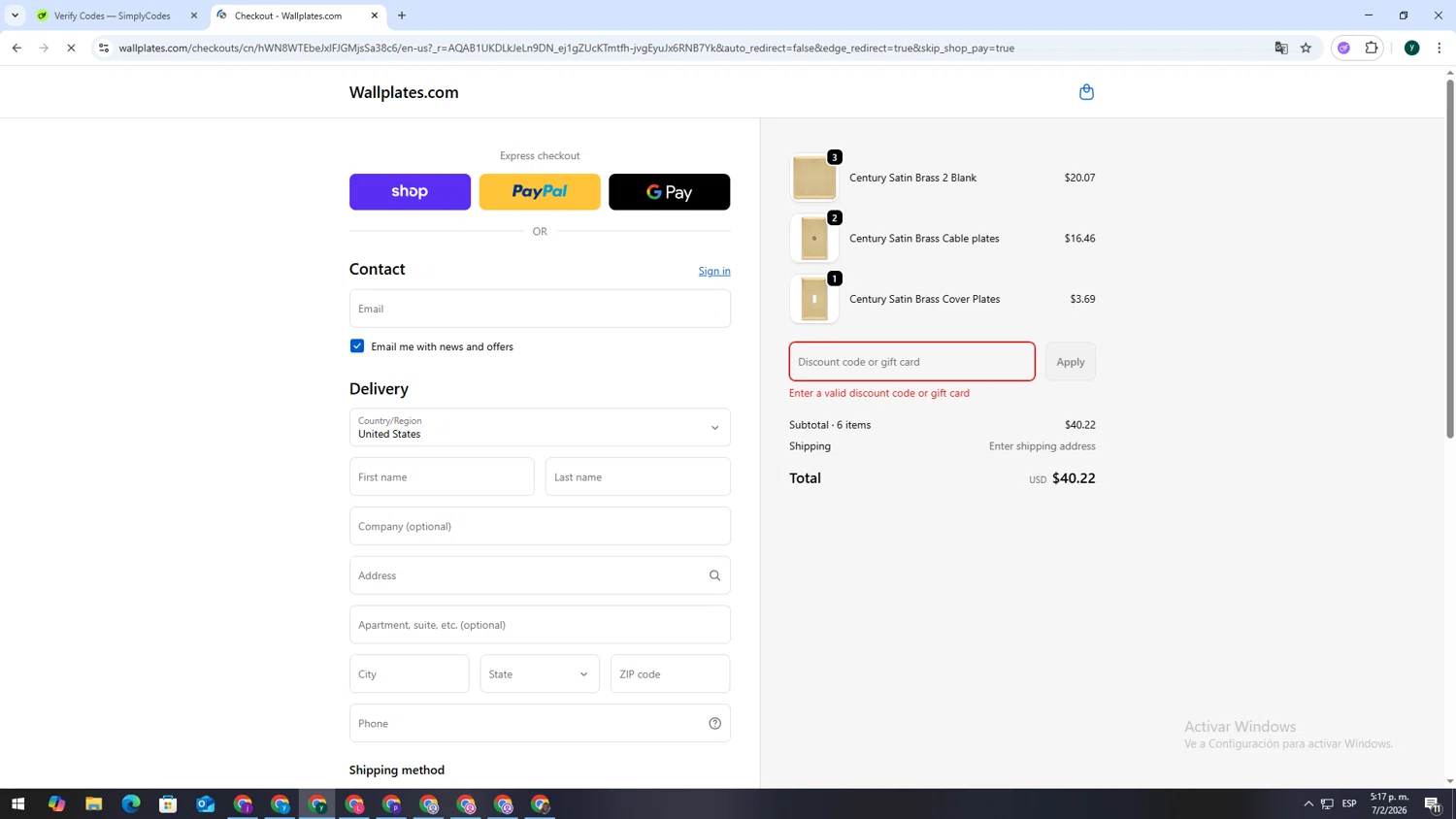Close the Verify Codes SimplyCodes tab
The image size is (1456, 819).
coord(193,16)
